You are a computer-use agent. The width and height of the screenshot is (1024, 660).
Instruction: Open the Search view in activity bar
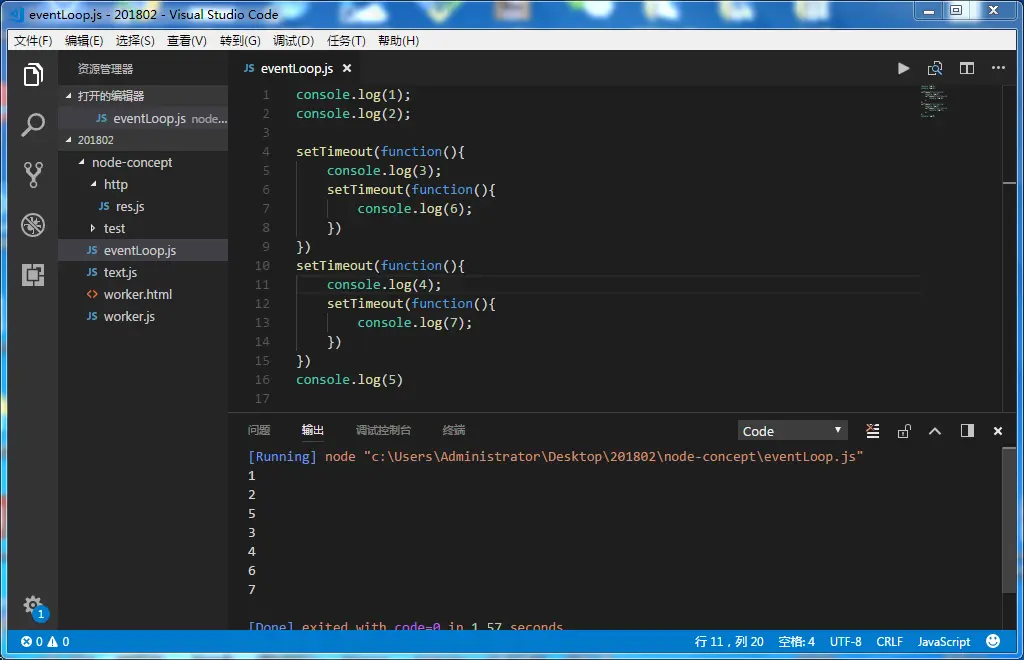(x=33, y=125)
